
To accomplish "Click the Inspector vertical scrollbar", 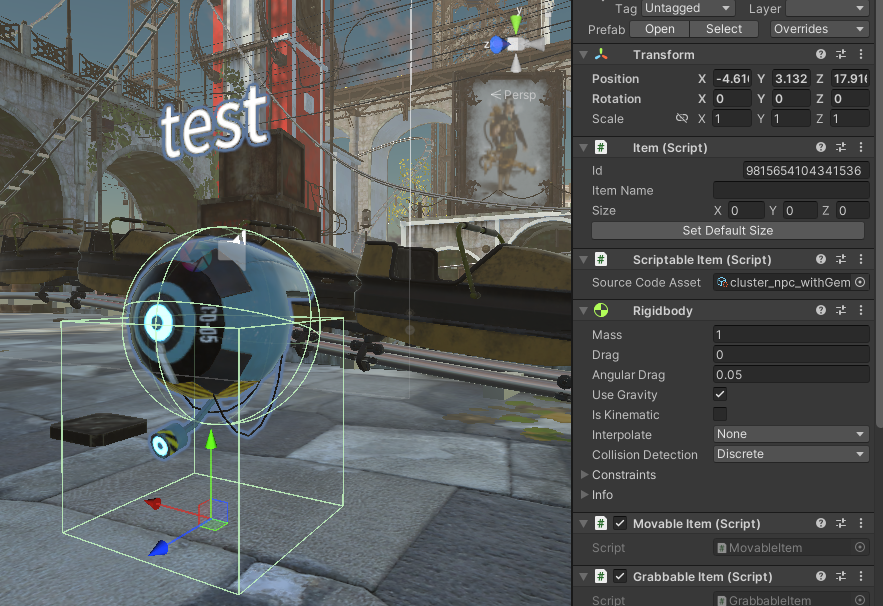I will 878,214.
